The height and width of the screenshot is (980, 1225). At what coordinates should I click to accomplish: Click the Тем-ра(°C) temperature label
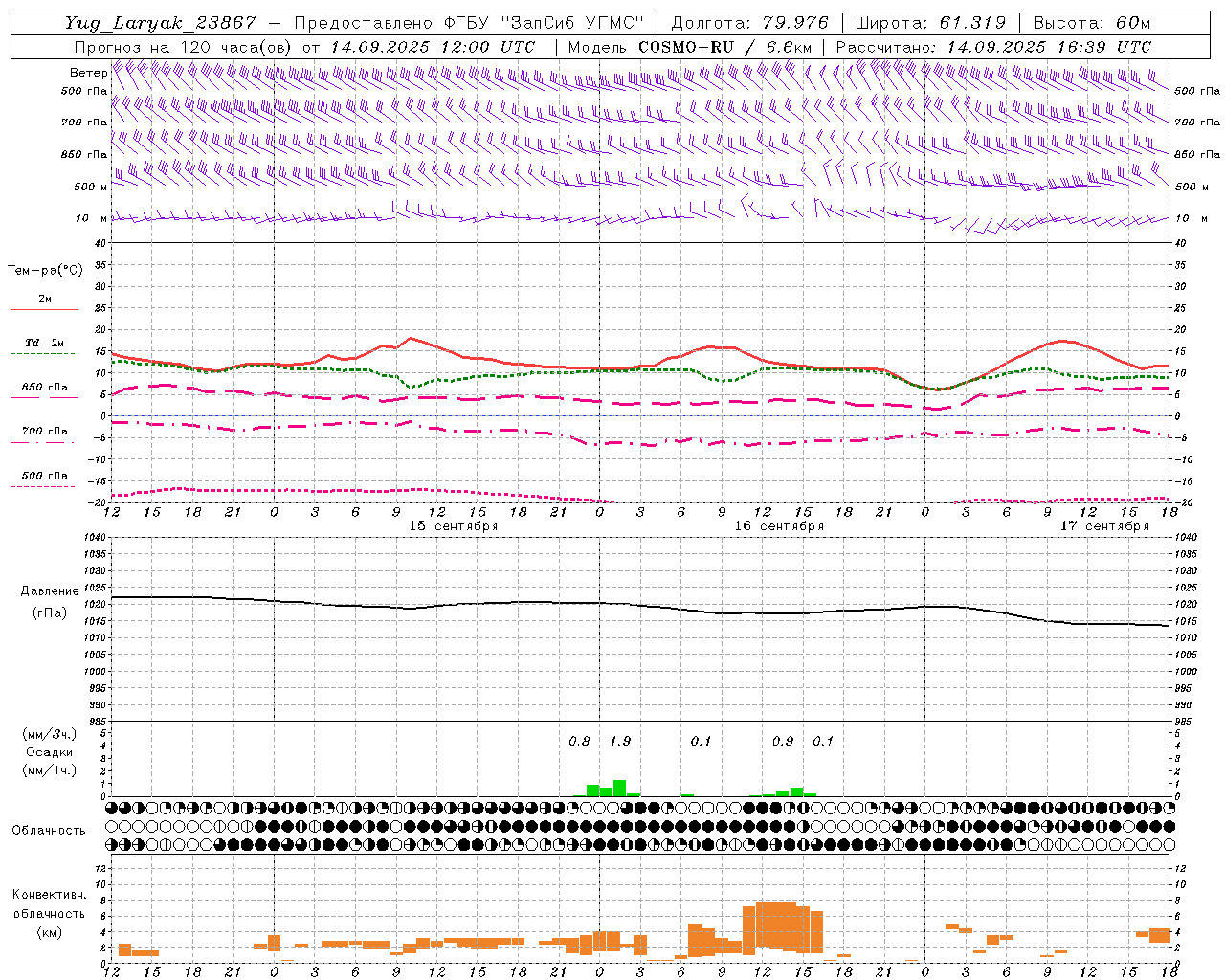click(x=45, y=271)
